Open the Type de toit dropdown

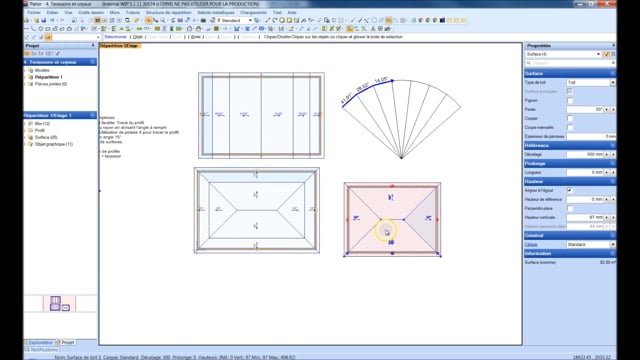(x=613, y=82)
